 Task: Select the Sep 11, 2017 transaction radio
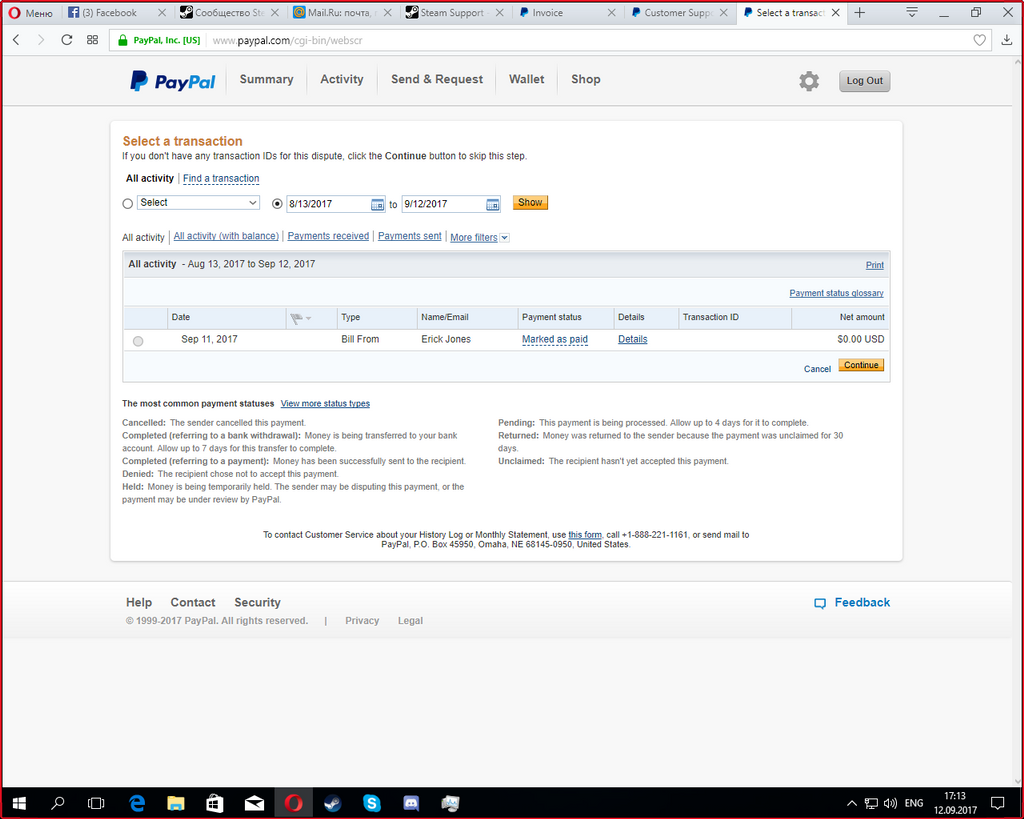[x=138, y=341]
